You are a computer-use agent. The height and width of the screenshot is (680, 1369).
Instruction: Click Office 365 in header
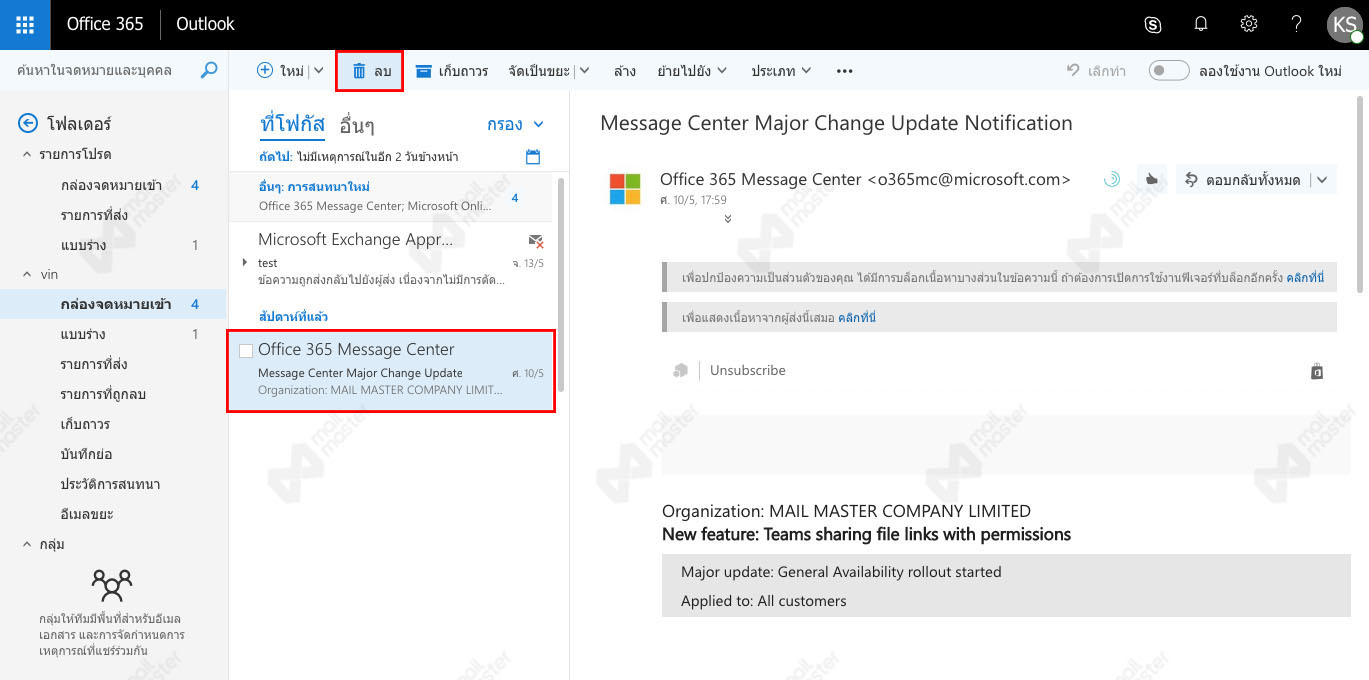pyautogui.click(x=105, y=24)
